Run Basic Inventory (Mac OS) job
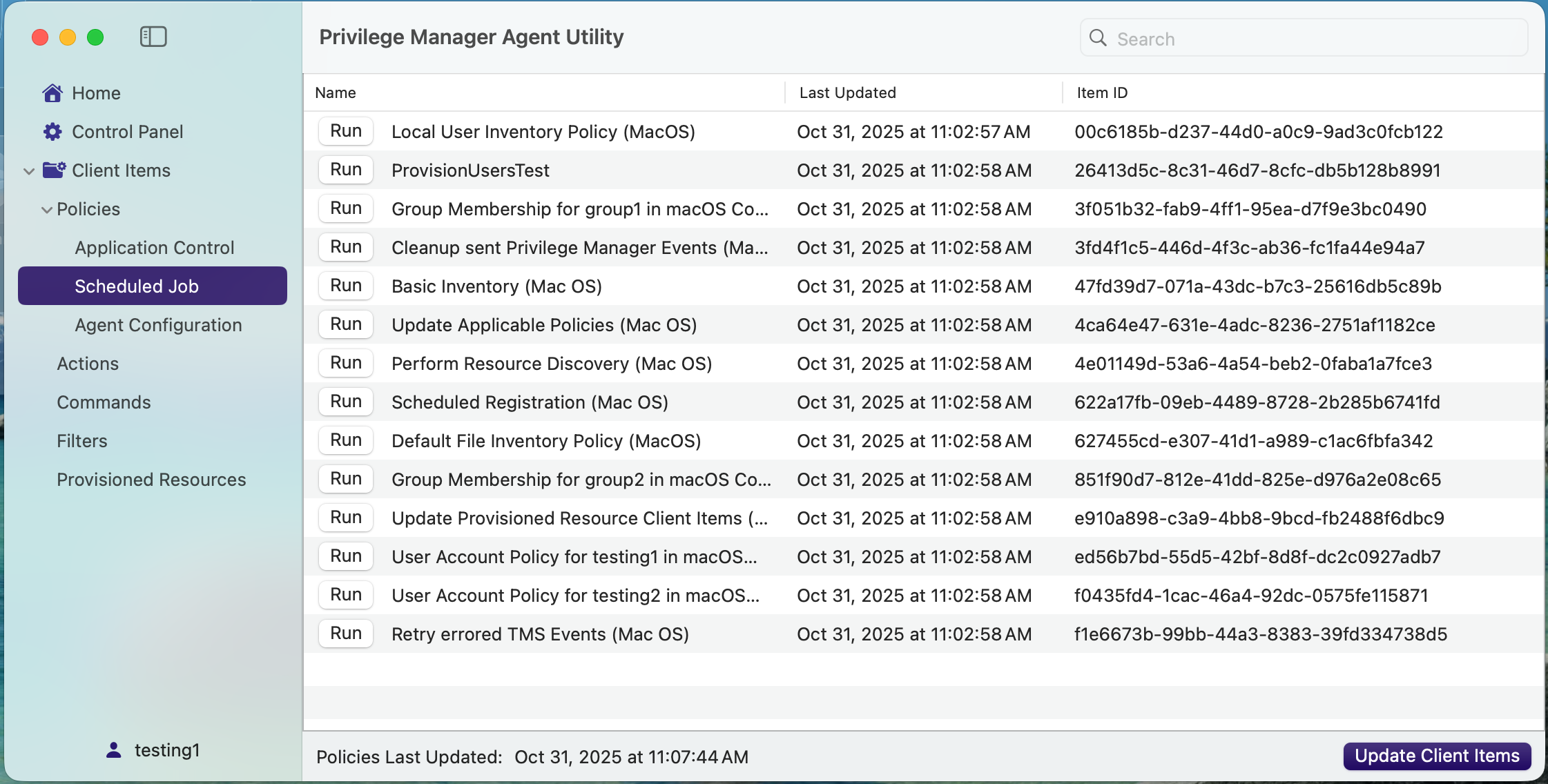The image size is (1548, 784). click(x=345, y=286)
